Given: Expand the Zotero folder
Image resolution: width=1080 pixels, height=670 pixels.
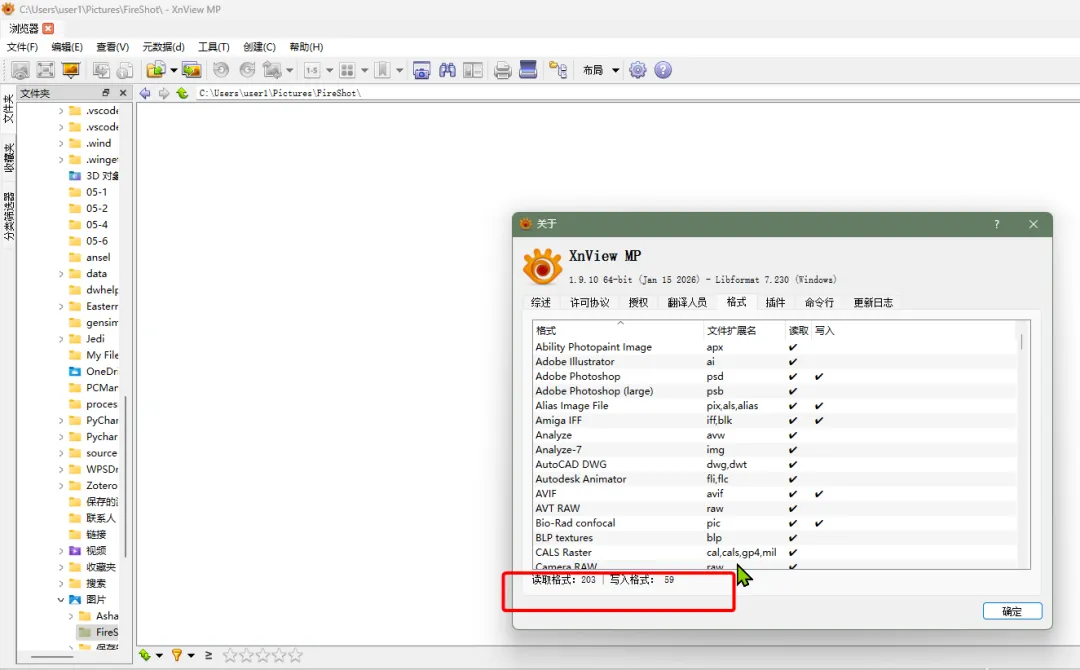Looking at the screenshot, I should point(61,486).
